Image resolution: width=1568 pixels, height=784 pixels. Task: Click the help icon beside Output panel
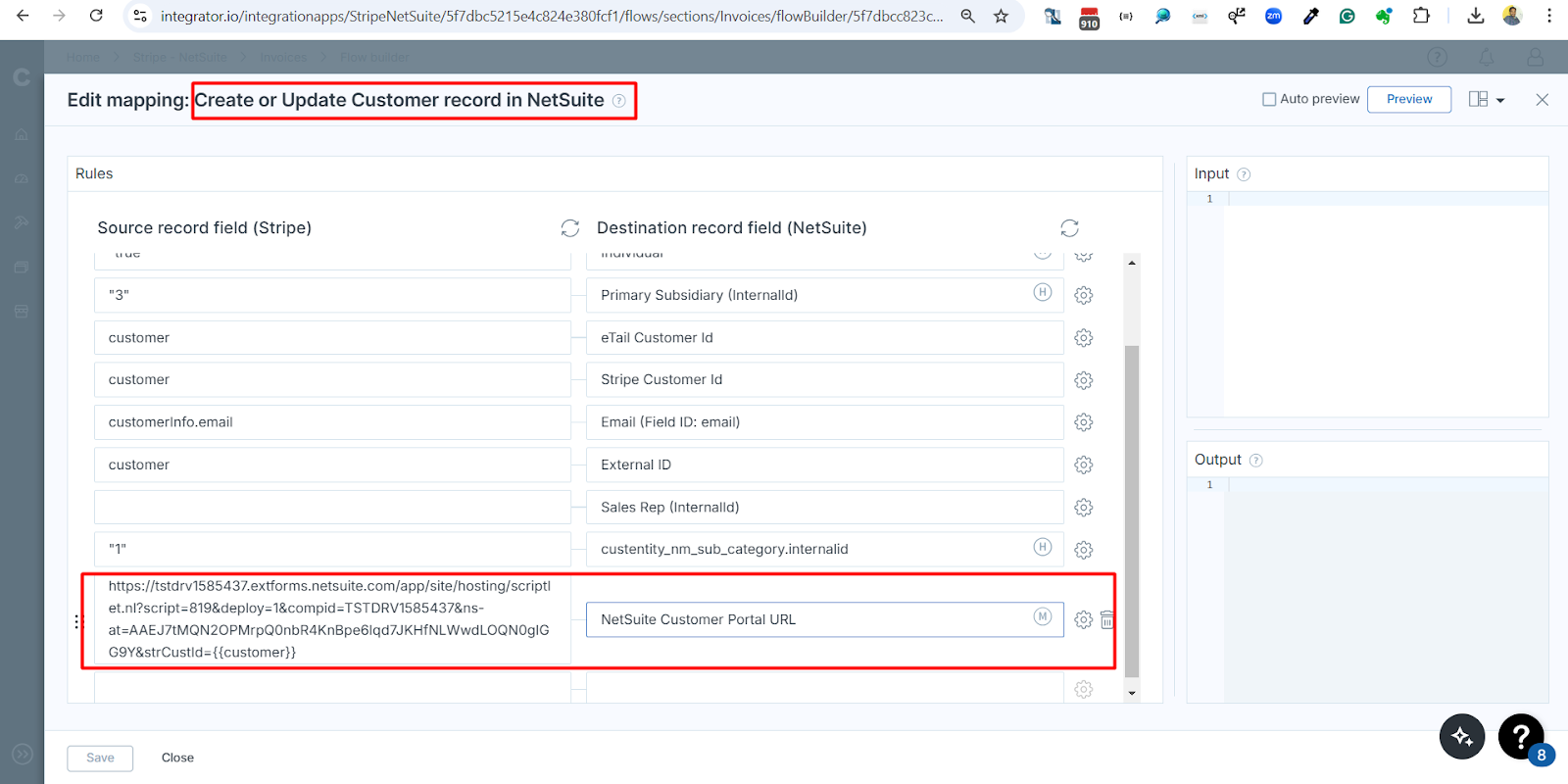pyautogui.click(x=1256, y=461)
